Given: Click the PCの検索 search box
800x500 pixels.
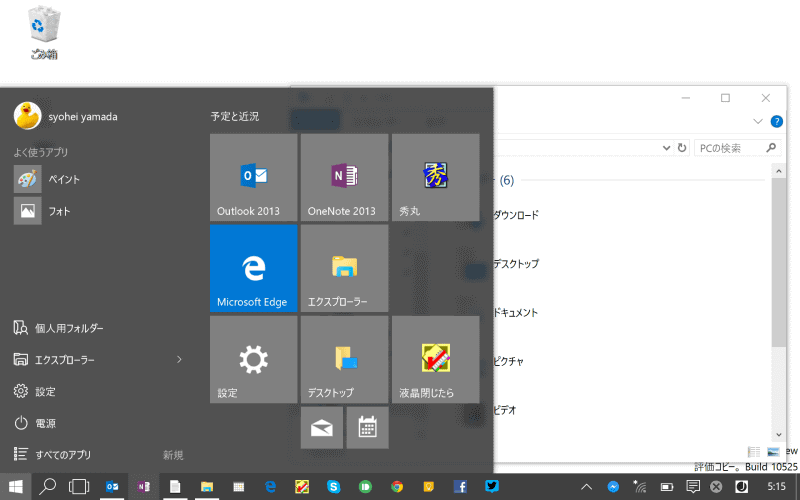Looking at the screenshot, I should tap(737, 148).
